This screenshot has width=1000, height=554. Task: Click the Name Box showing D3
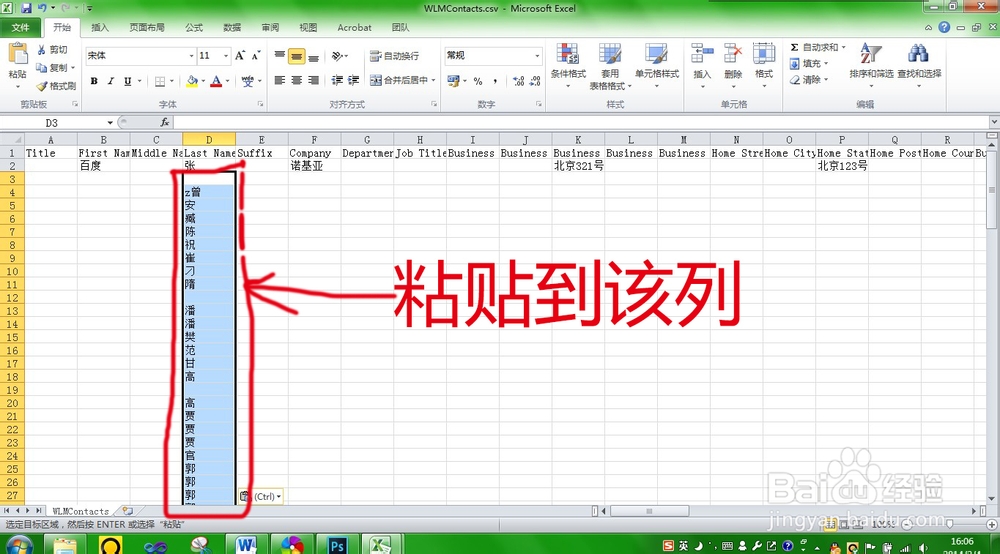[52, 122]
